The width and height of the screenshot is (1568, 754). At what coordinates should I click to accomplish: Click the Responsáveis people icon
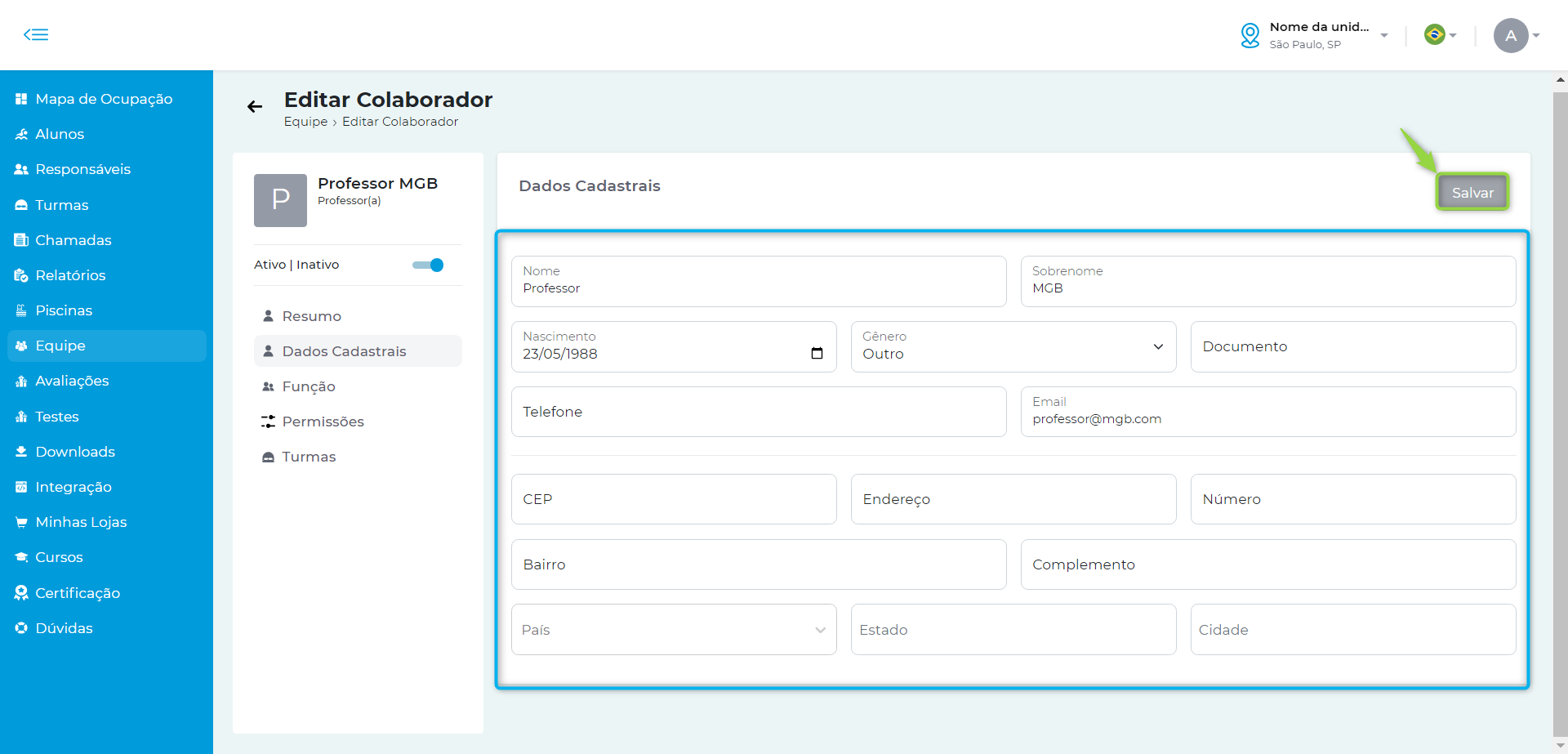(x=21, y=169)
